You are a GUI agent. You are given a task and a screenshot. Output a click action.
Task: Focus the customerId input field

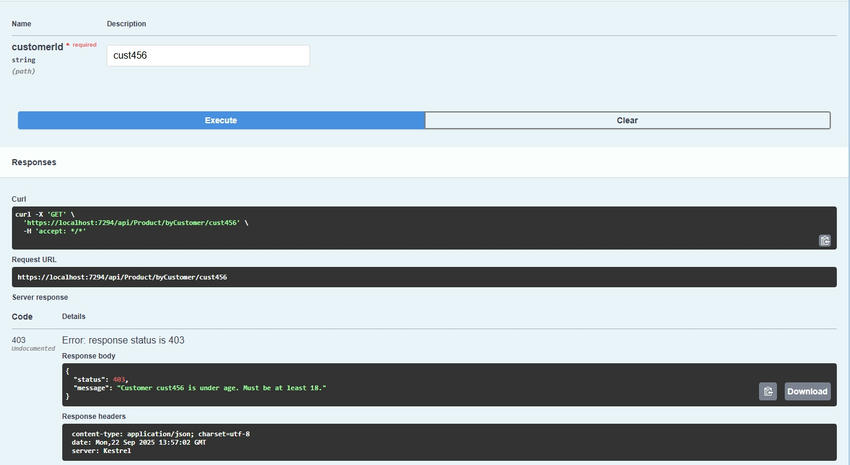[x=208, y=55]
